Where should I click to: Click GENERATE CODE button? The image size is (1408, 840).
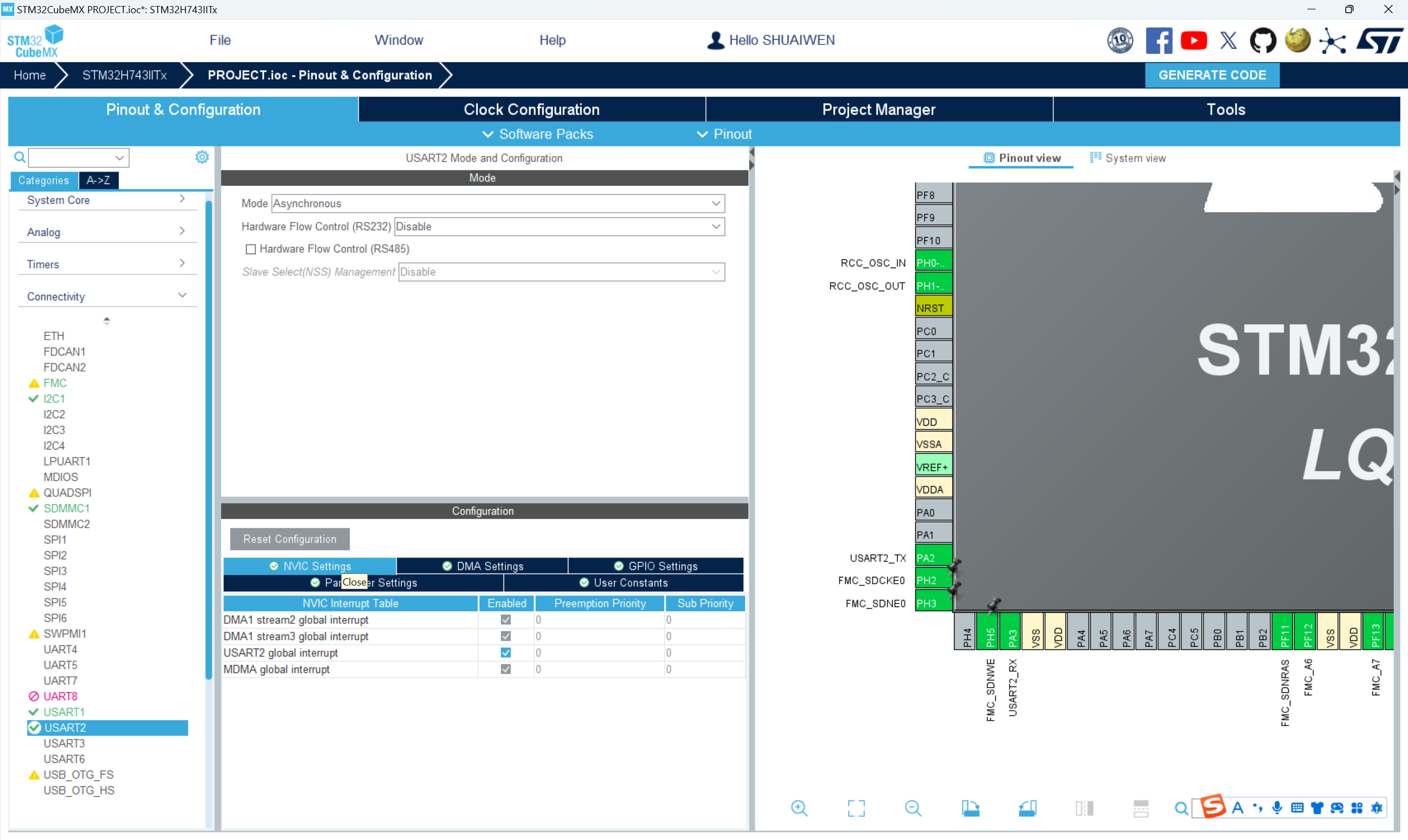(x=1212, y=75)
